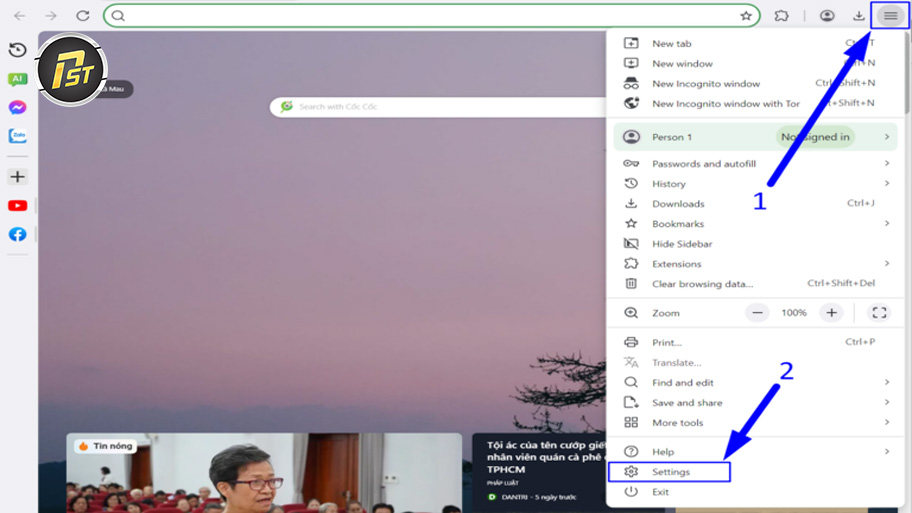Click the 100% zoom value
Viewport: 912px width, 513px height.
794,313
